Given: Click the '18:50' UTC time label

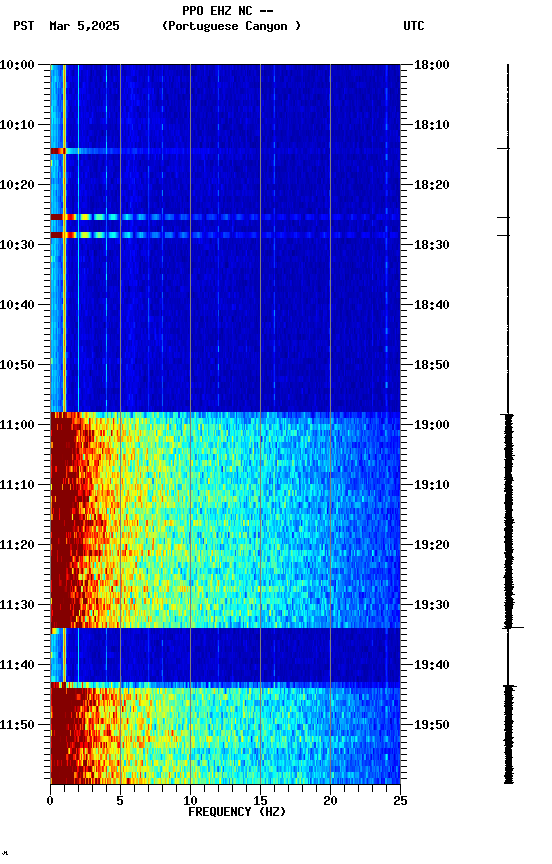Looking at the screenshot, I should pyautogui.click(x=432, y=365).
